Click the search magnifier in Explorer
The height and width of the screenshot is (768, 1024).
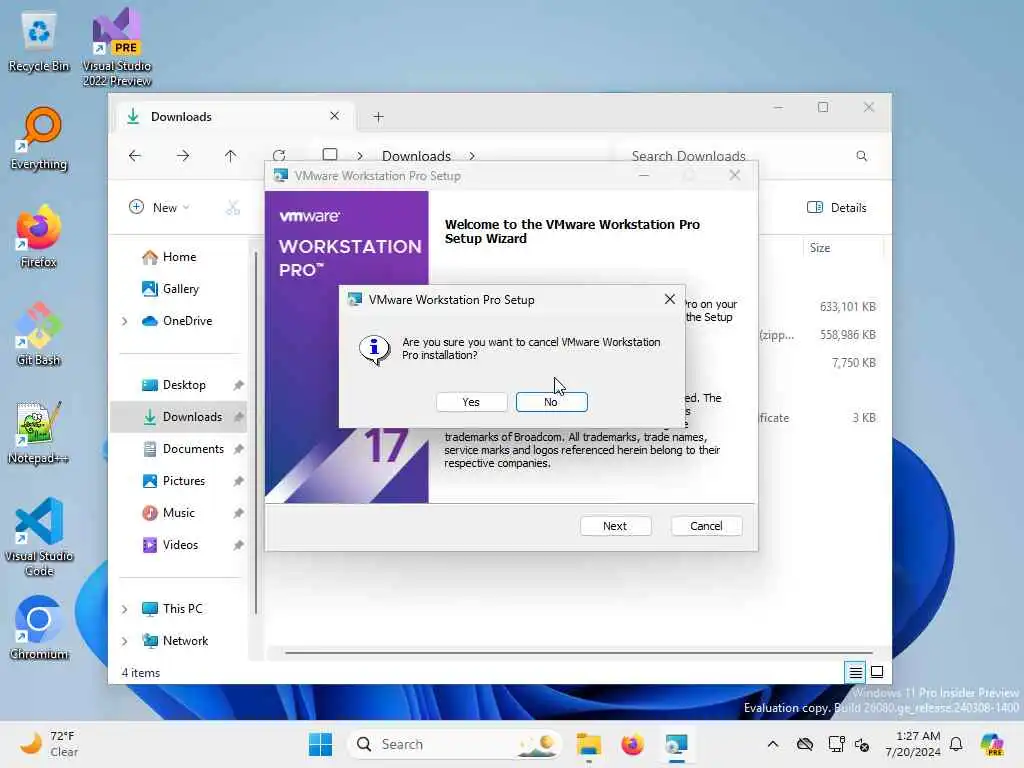pyautogui.click(x=861, y=155)
